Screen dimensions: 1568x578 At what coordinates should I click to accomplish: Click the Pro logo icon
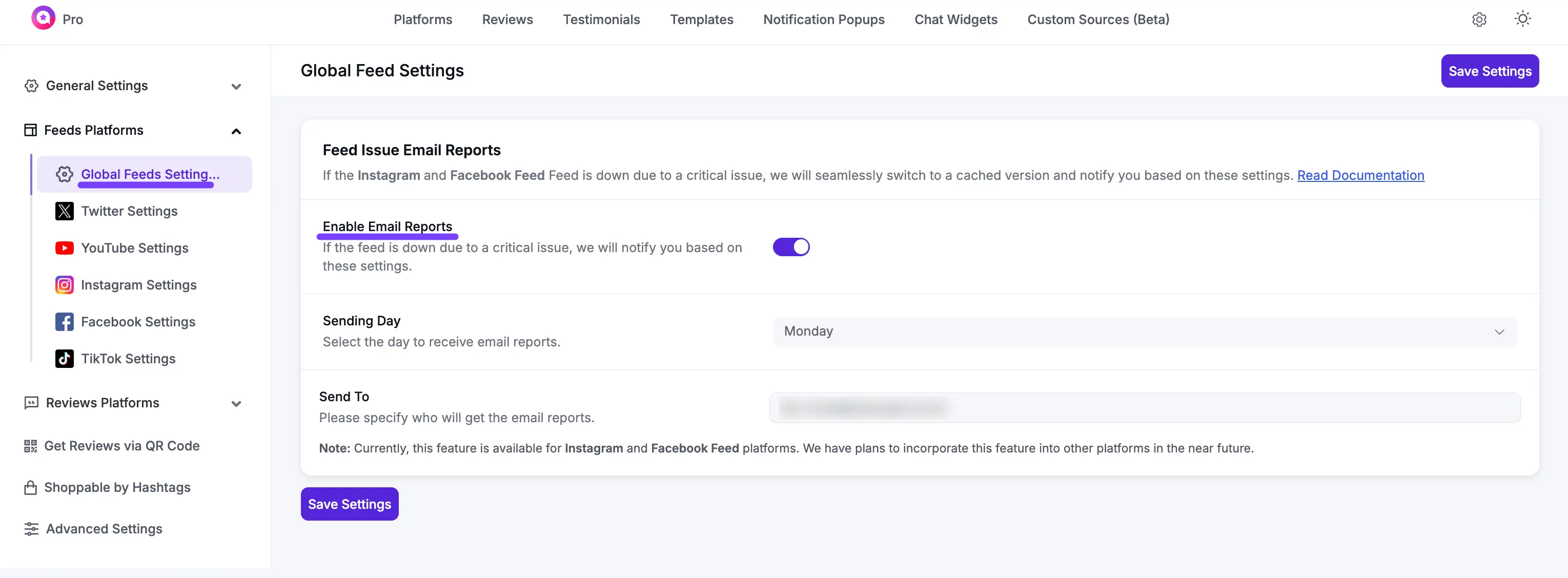point(43,18)
